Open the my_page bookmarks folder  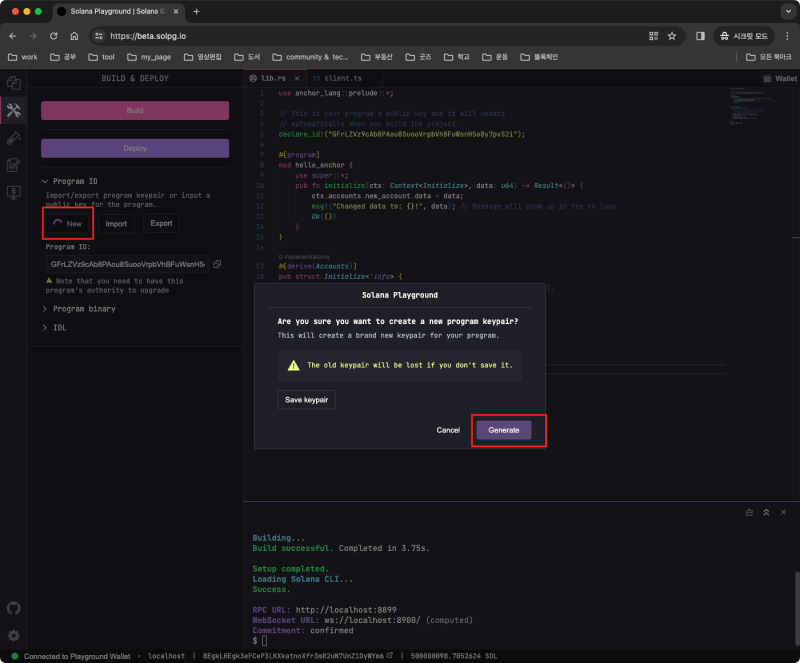tap(149, 57)
